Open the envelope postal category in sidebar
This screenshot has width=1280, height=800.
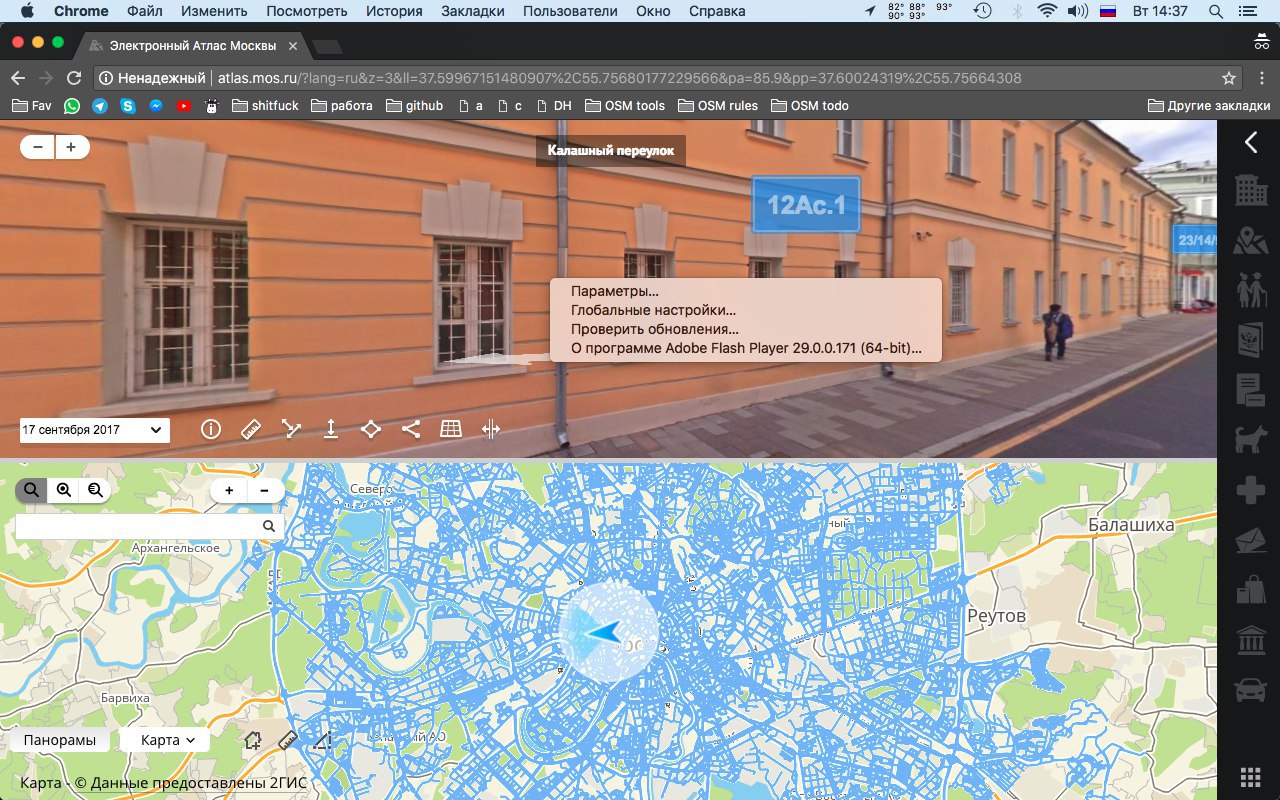click(x=1251, y=540)
